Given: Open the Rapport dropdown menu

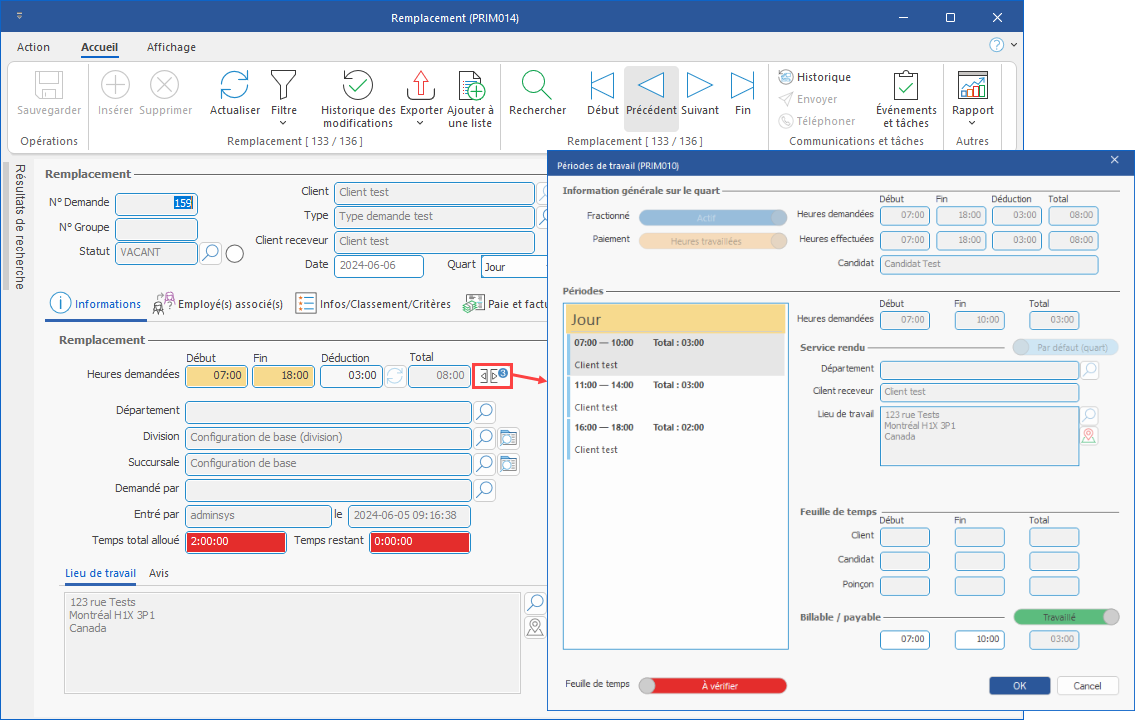Looking at the screenshot, I should point(972,123).
